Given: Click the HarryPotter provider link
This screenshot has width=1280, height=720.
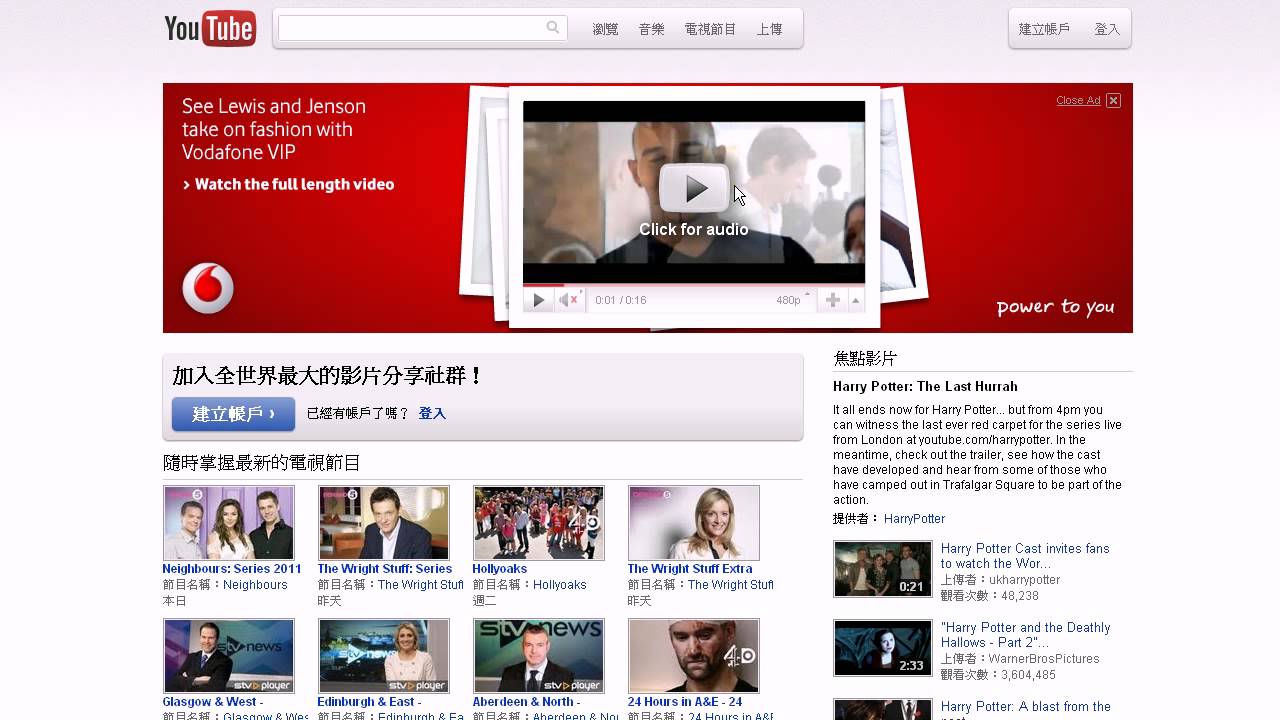Looking at the screenshot, I should pyautogui.click(x=914, y=519).
